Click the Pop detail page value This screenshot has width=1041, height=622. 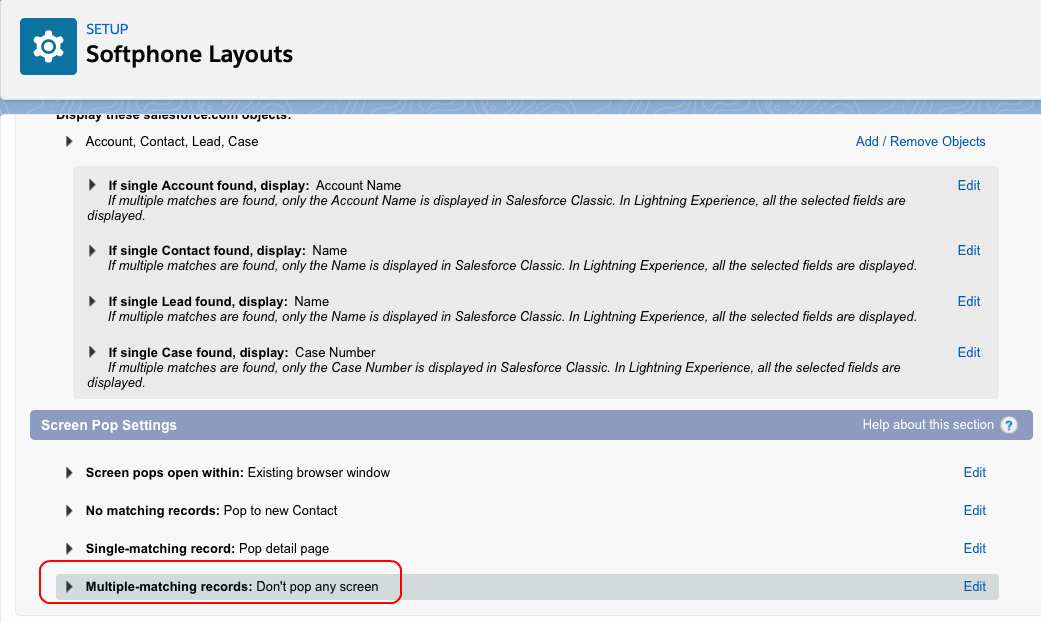pyautogui.click(x=283, y=548)
